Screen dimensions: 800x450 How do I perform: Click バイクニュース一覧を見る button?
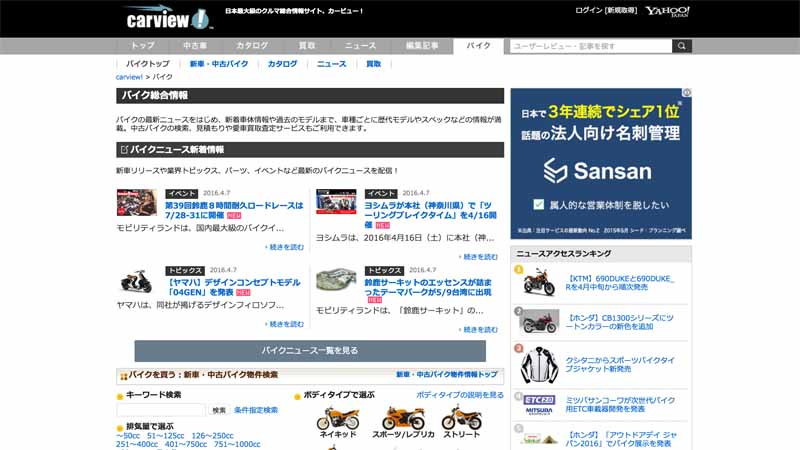(x=310, y=351)
